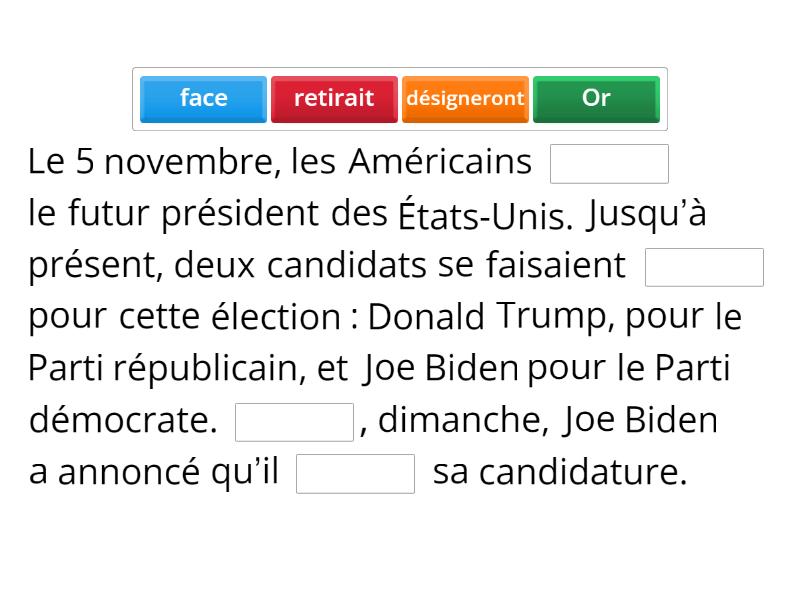The height and width of the screenshot is (600, 800).
Task: Click the word "démocrate" in the passage
Action: pos(122,421)
